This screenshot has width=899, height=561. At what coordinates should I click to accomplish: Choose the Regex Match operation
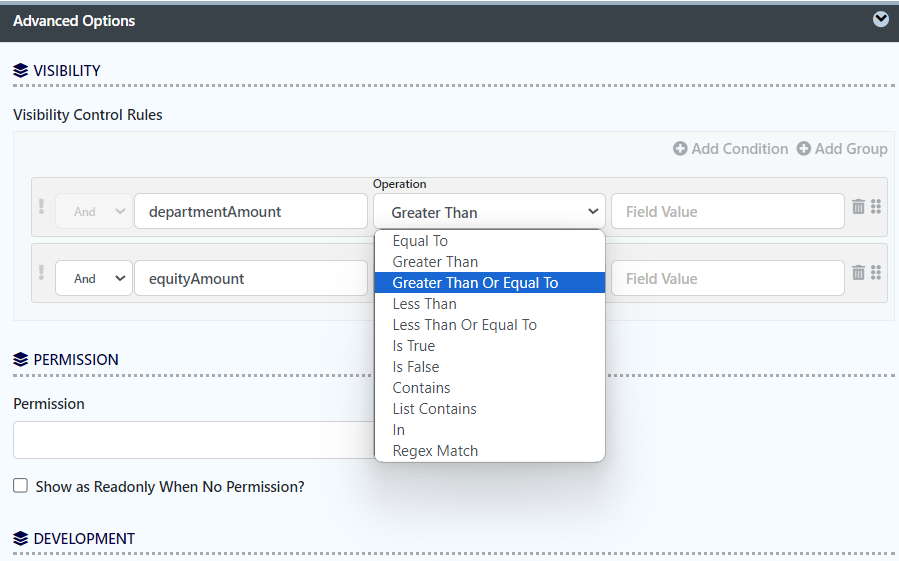435,451
